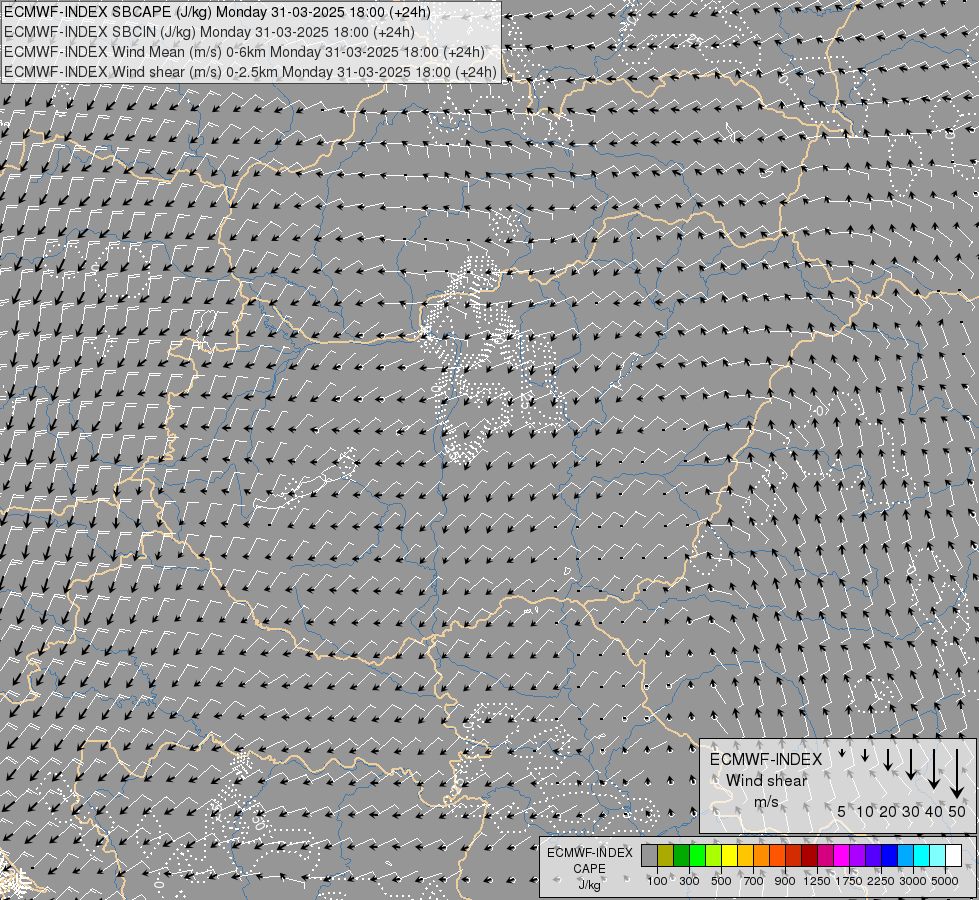The width and height of the screenshot is (979, 900).
Task: Click the Wind shear 0-2.5km title line
Action: coord(250,72)
